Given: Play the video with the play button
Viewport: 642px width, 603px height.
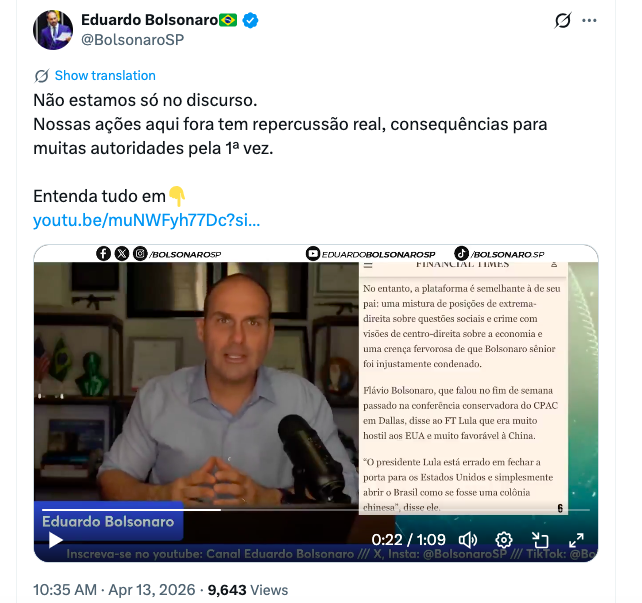Looking at the screenshot, I should coord(55,540).
